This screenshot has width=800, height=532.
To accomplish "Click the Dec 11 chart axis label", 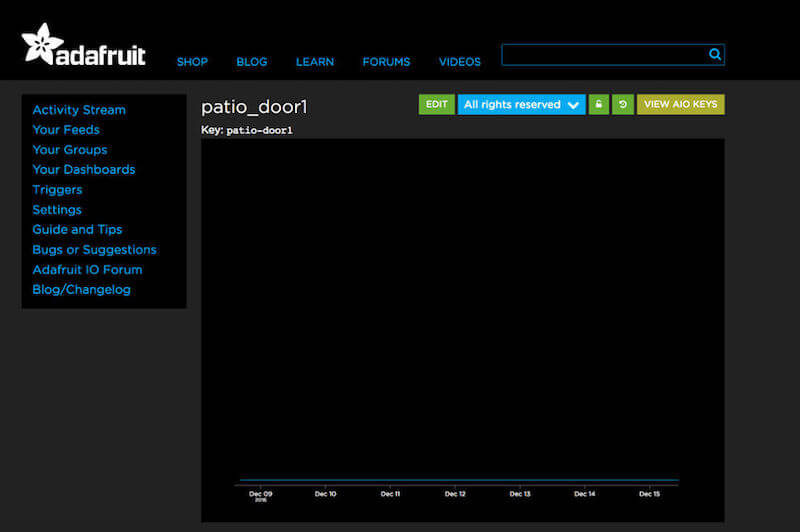I will (x=390, y=494).
